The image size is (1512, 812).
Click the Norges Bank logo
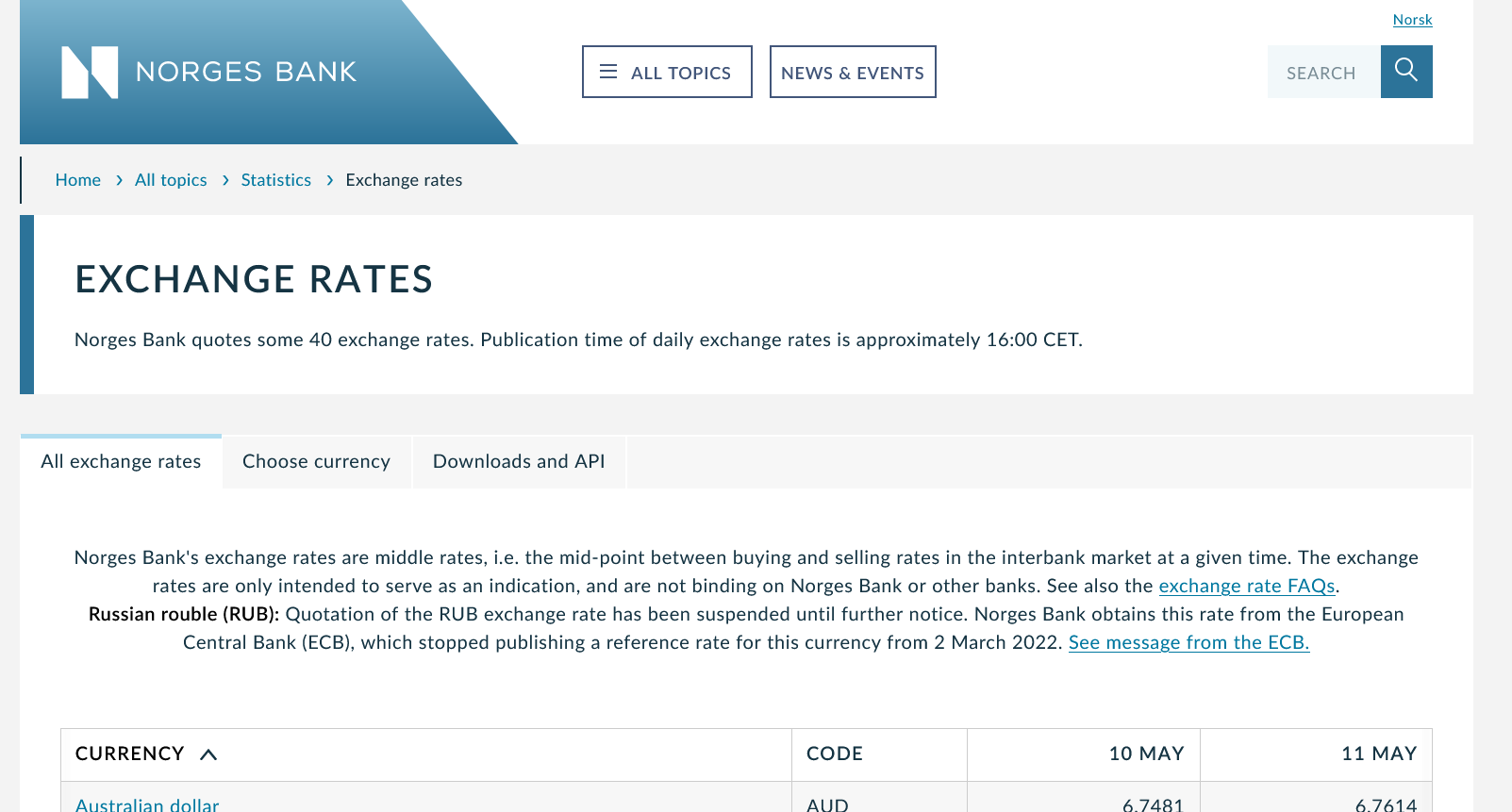point(209,73)
